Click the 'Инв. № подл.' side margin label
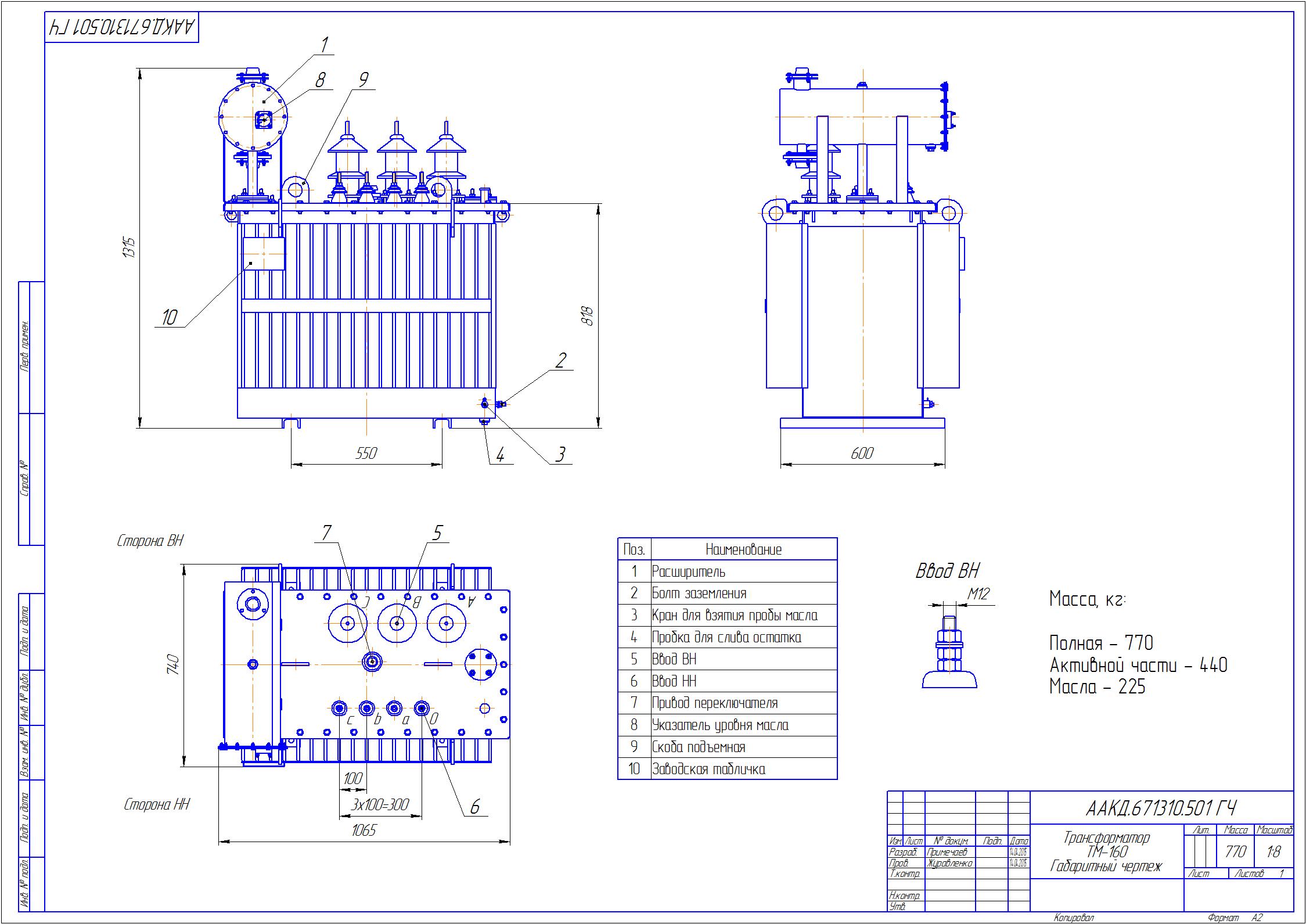The image size is (1306, 924). [x=25, y=883]
